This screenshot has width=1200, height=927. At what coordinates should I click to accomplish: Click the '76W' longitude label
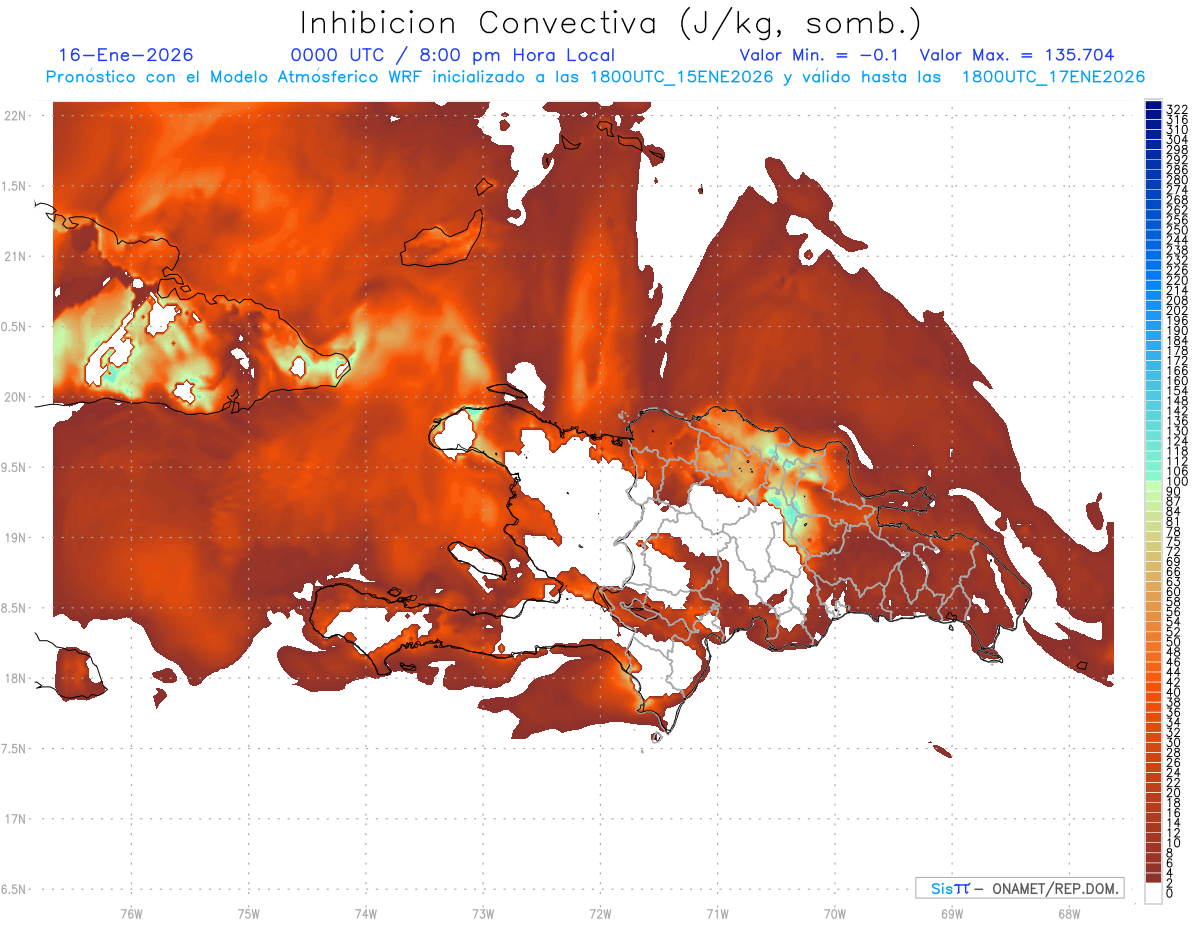pos(131,913)
